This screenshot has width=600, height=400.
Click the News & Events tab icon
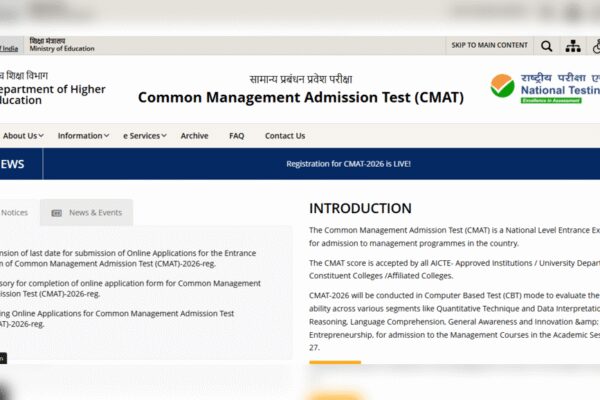pyautogui.click(x=57, y=213)
